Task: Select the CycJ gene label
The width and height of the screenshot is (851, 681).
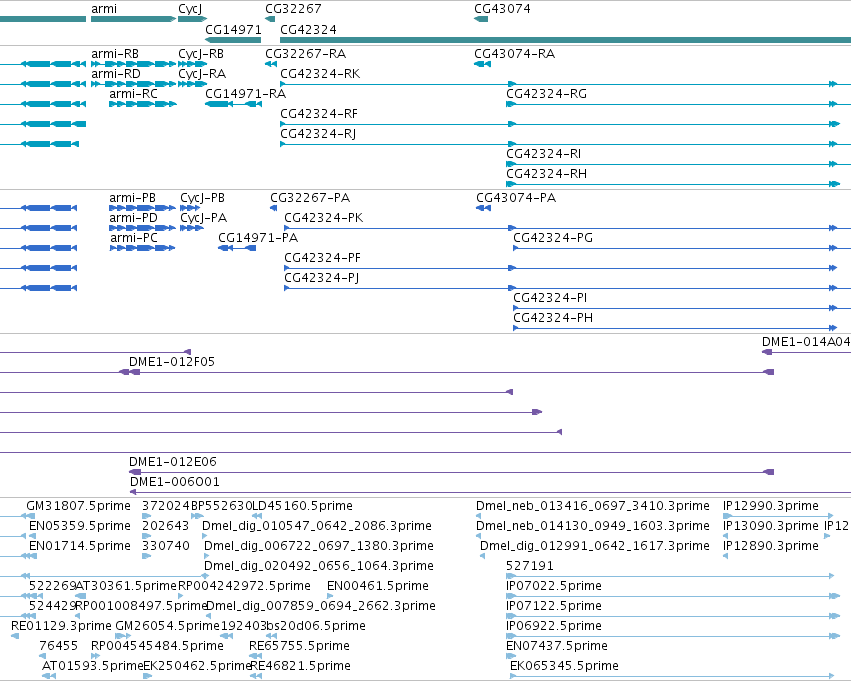Action: coord(190,9)
